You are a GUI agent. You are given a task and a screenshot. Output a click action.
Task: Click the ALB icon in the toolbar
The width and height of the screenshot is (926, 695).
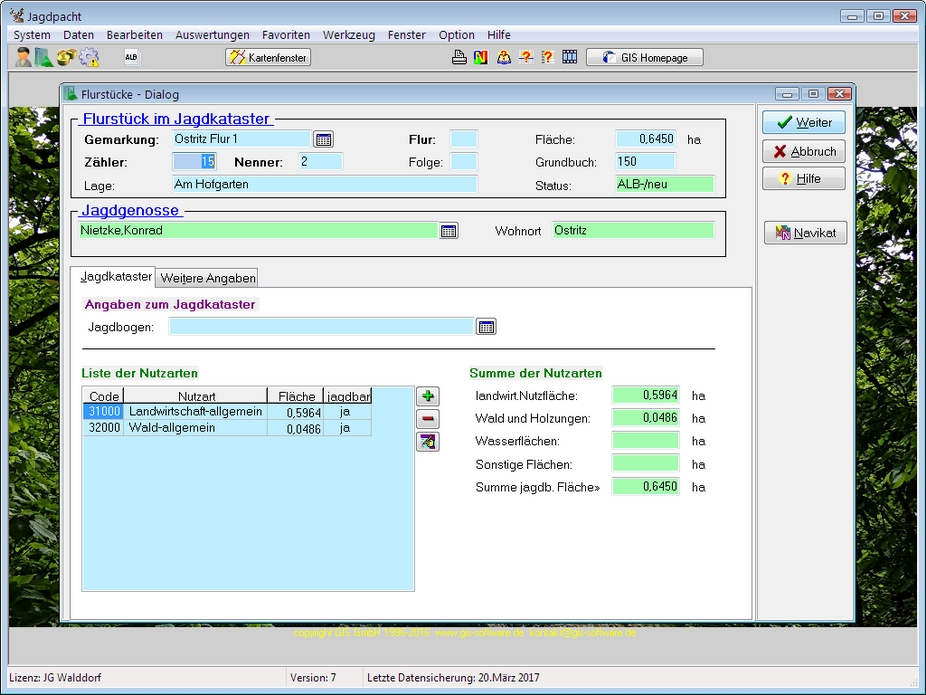coord(131,57)
